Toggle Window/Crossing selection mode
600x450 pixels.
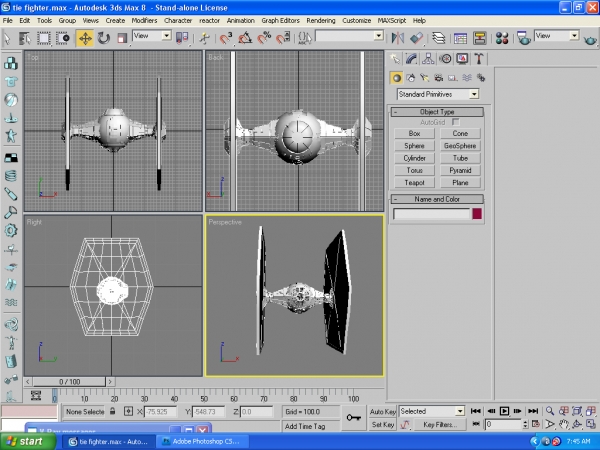63,38
